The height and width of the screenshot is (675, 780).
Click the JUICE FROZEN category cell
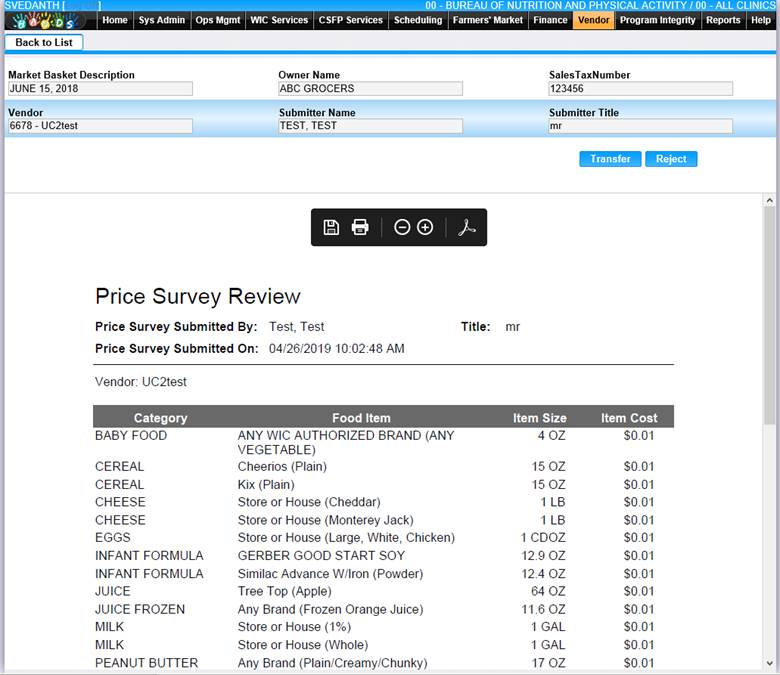coord(140,609)
